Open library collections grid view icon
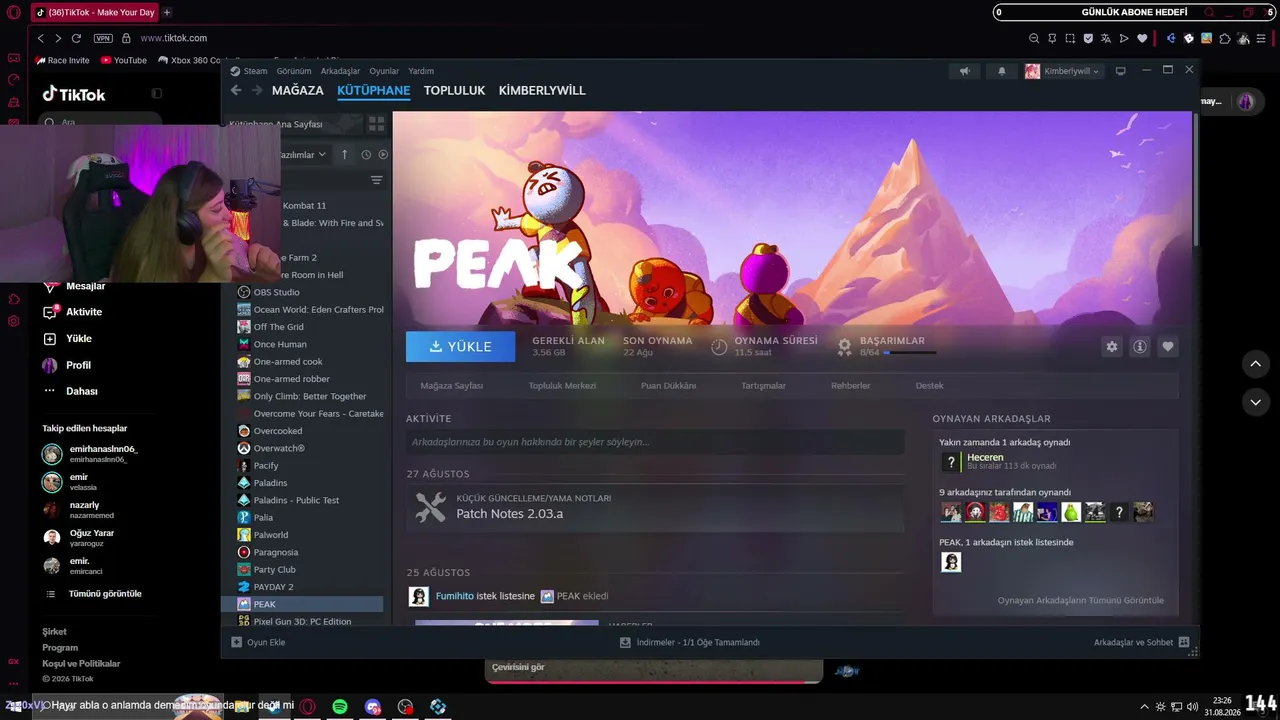 pyautogui.click(x=376, y=124)
